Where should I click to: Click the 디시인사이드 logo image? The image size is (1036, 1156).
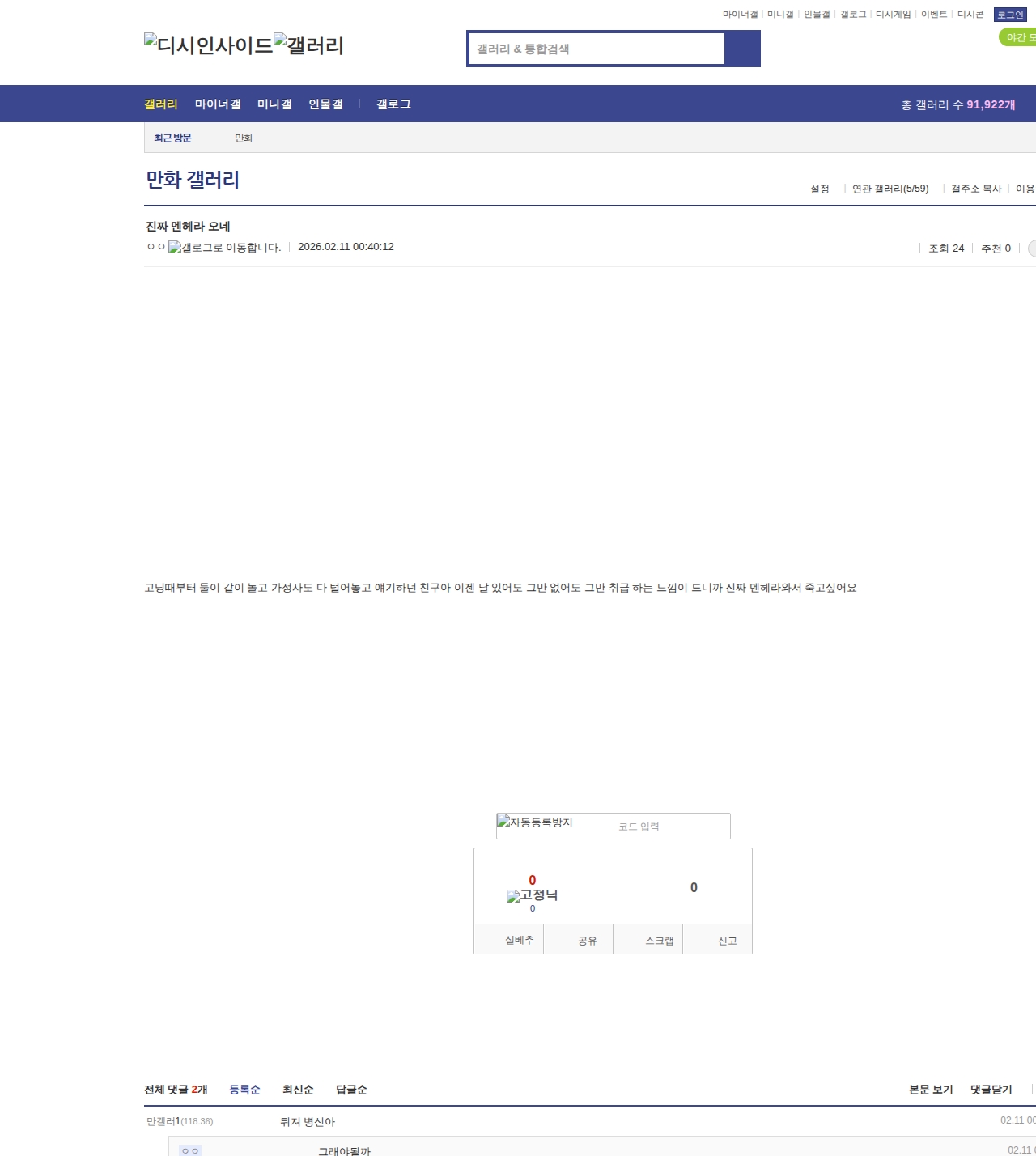pos(209,45)
